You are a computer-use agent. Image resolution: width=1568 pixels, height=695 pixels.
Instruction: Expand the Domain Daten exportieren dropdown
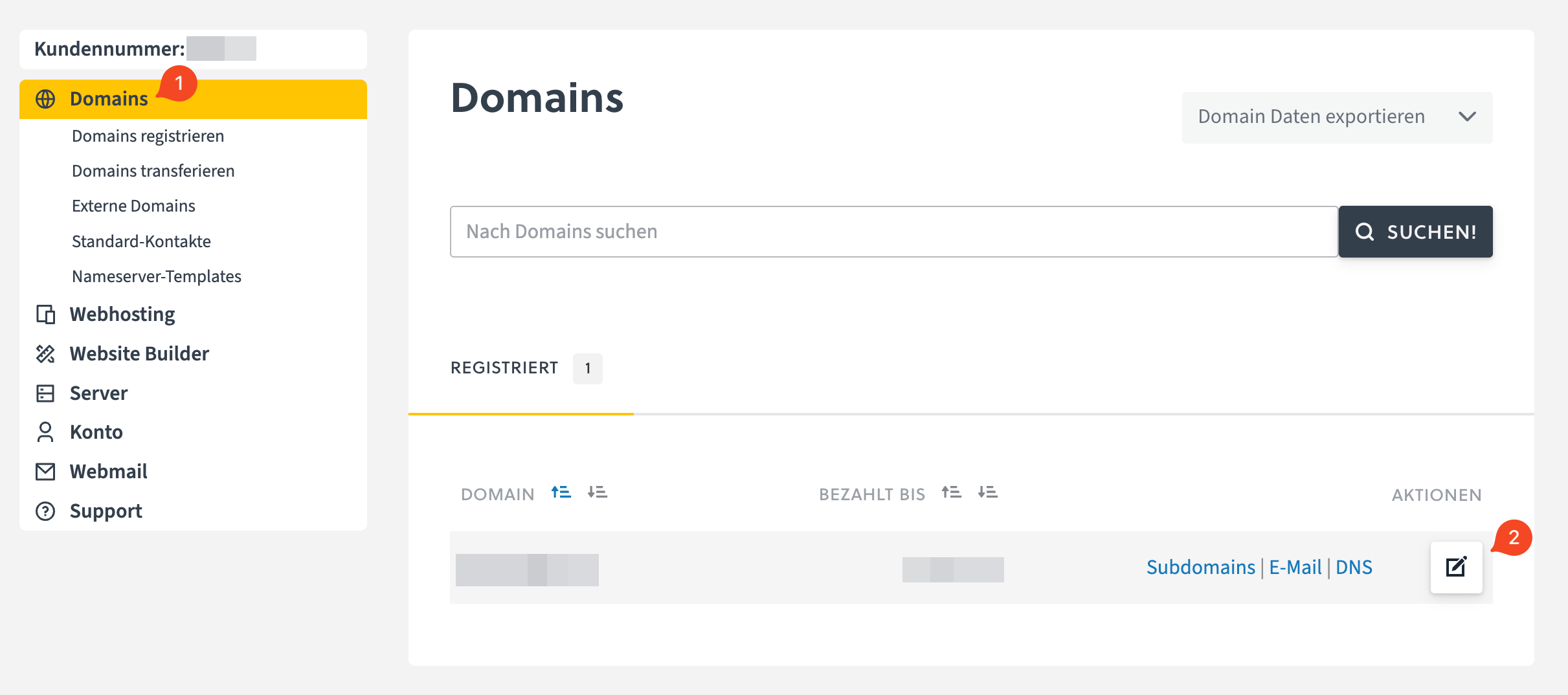tap(1337, 117)
